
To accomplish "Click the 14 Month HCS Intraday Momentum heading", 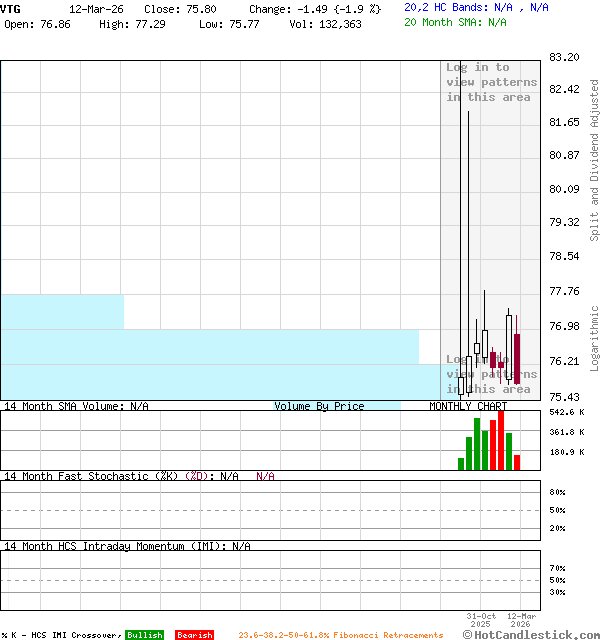I will 112,546.
